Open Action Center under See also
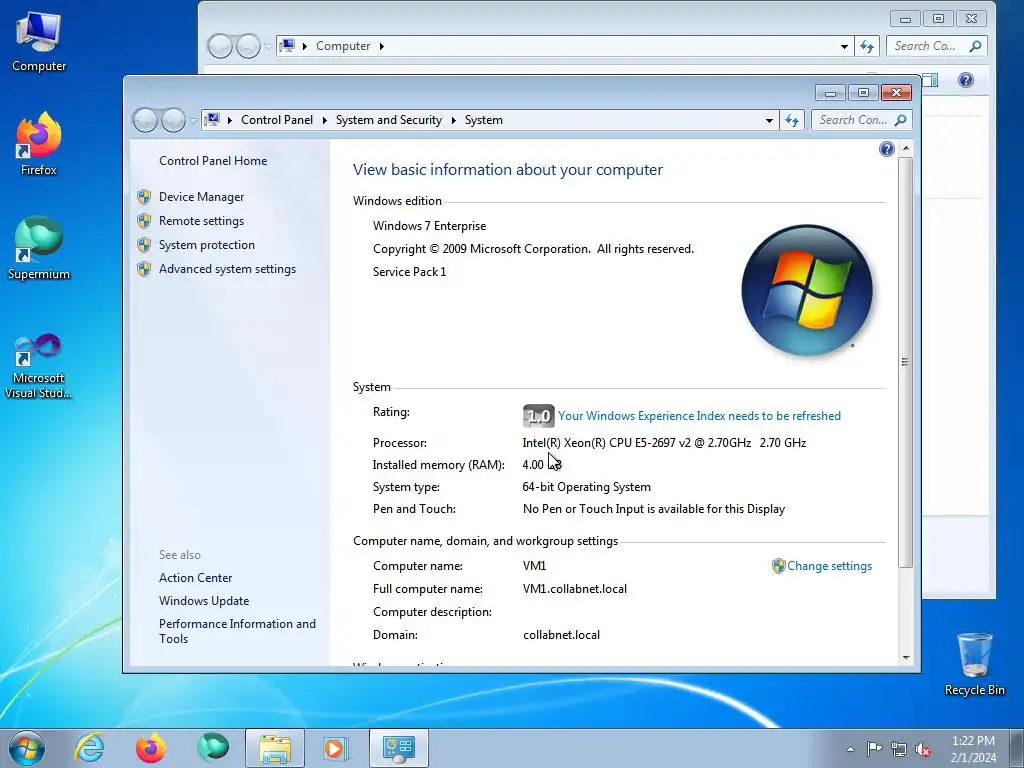This screenshot has height=768, width=1024. pos(195,578)
